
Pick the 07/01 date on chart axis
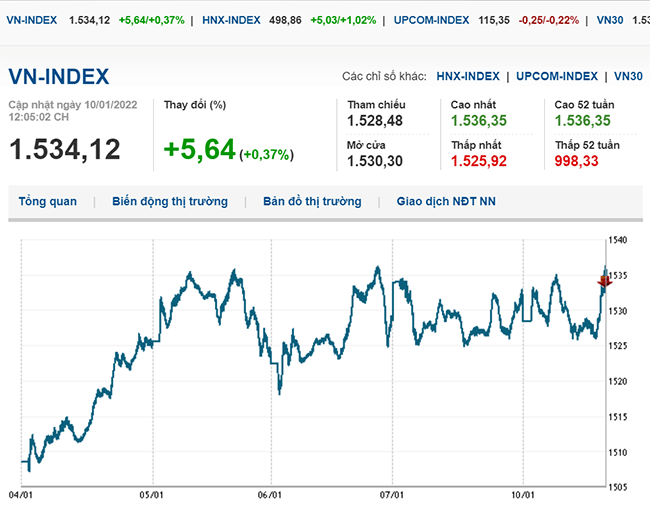(392, 495)
